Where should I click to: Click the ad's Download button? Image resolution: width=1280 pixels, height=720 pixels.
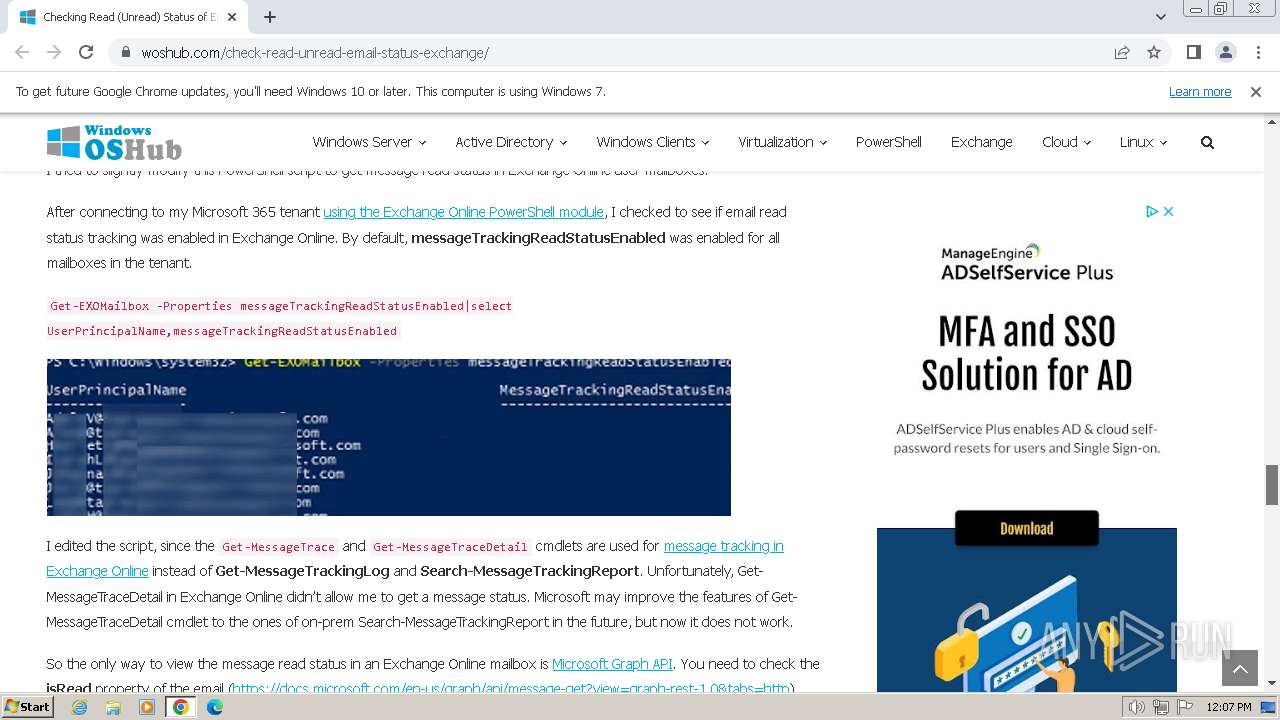[1026, 528]
